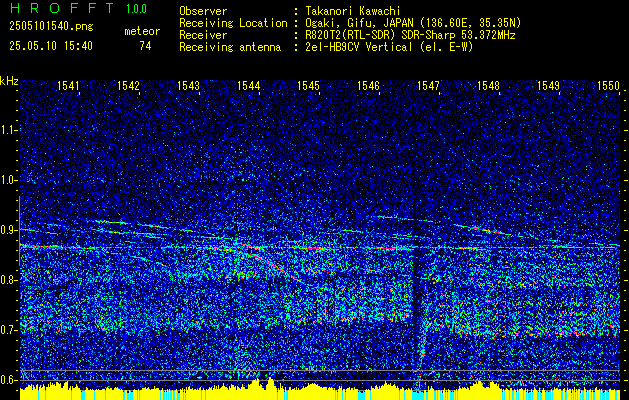Screen dimensions: 629x400
Task: Click the 1546 time marker
Action: click(x=369, y=85)
